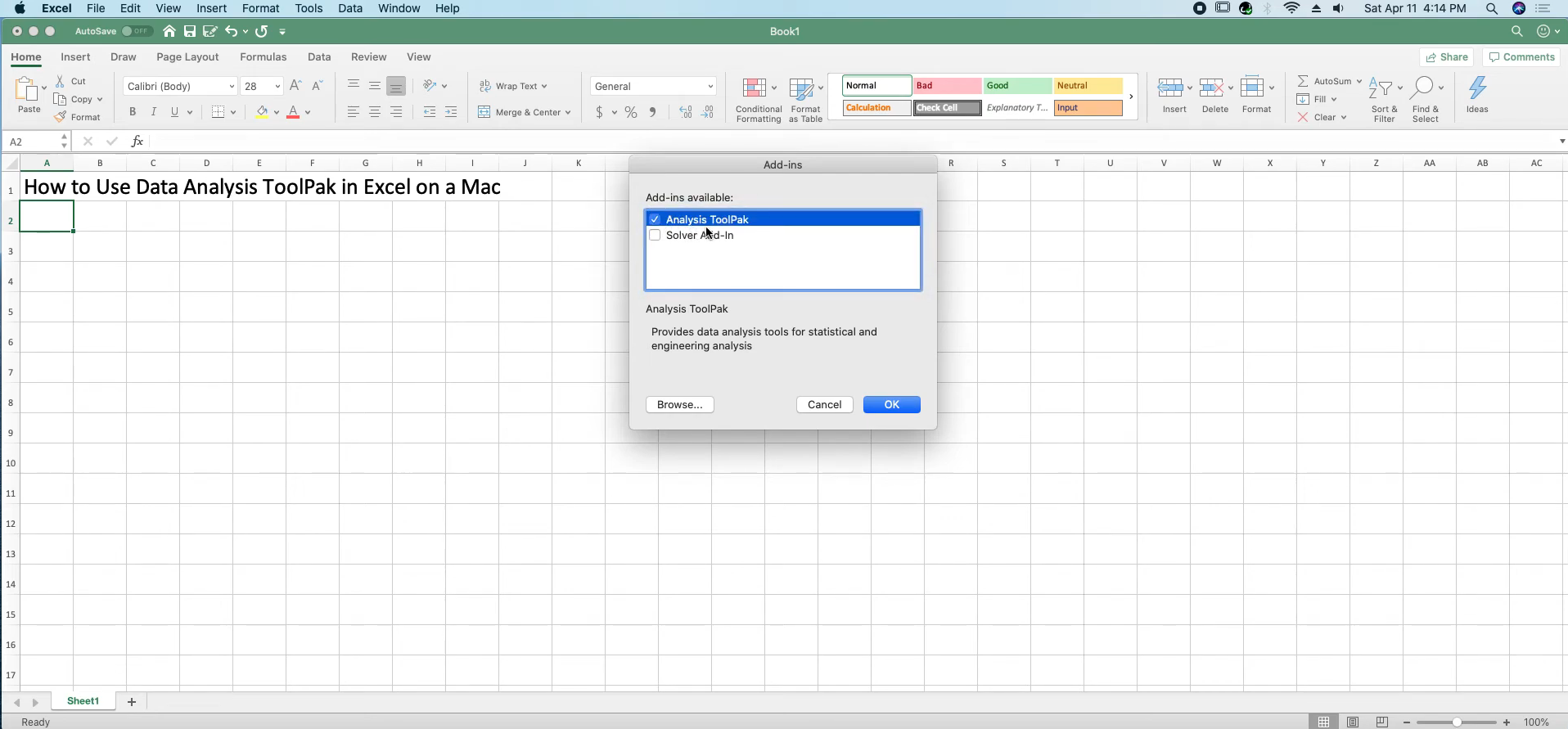Click the Share button

coord(1447,57)
